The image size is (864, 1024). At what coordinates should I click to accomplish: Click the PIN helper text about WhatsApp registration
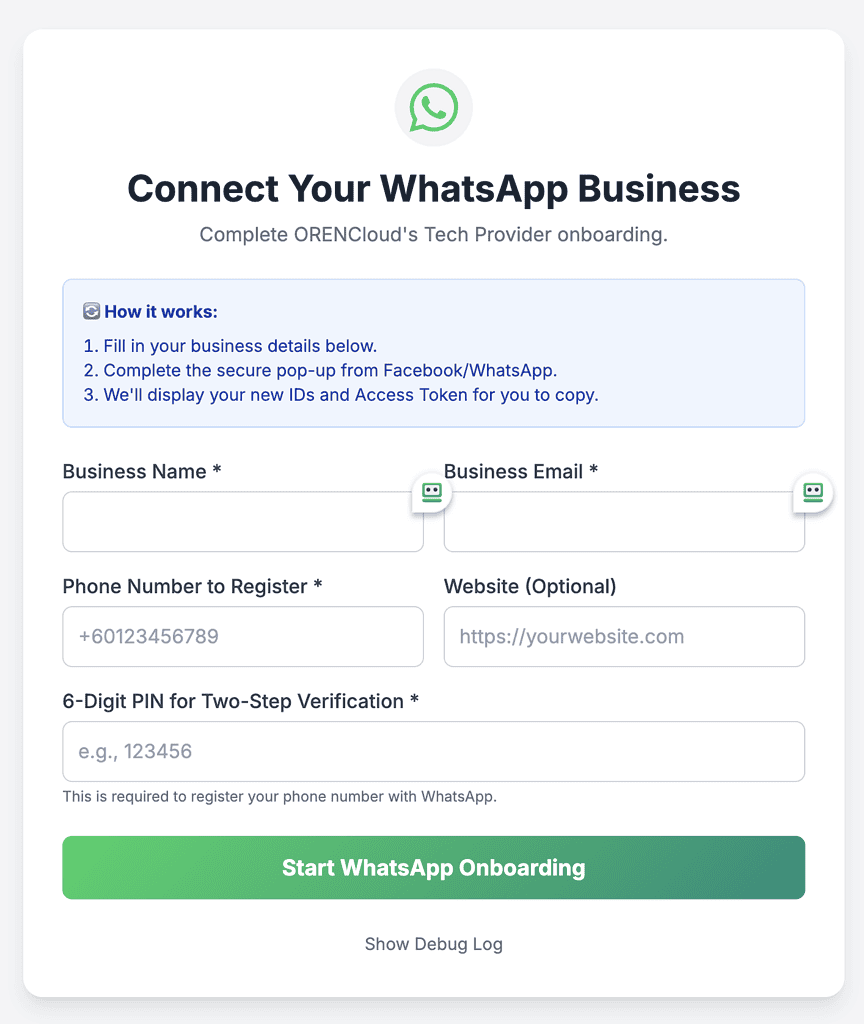point(280,797)
